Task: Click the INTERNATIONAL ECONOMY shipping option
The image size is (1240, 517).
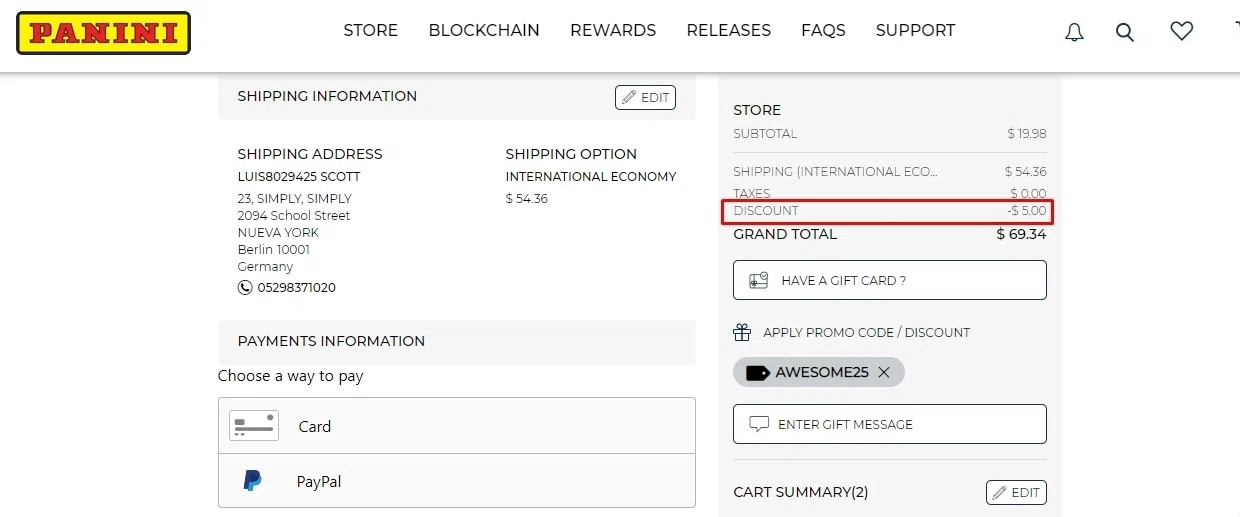Action: (591, 177)
